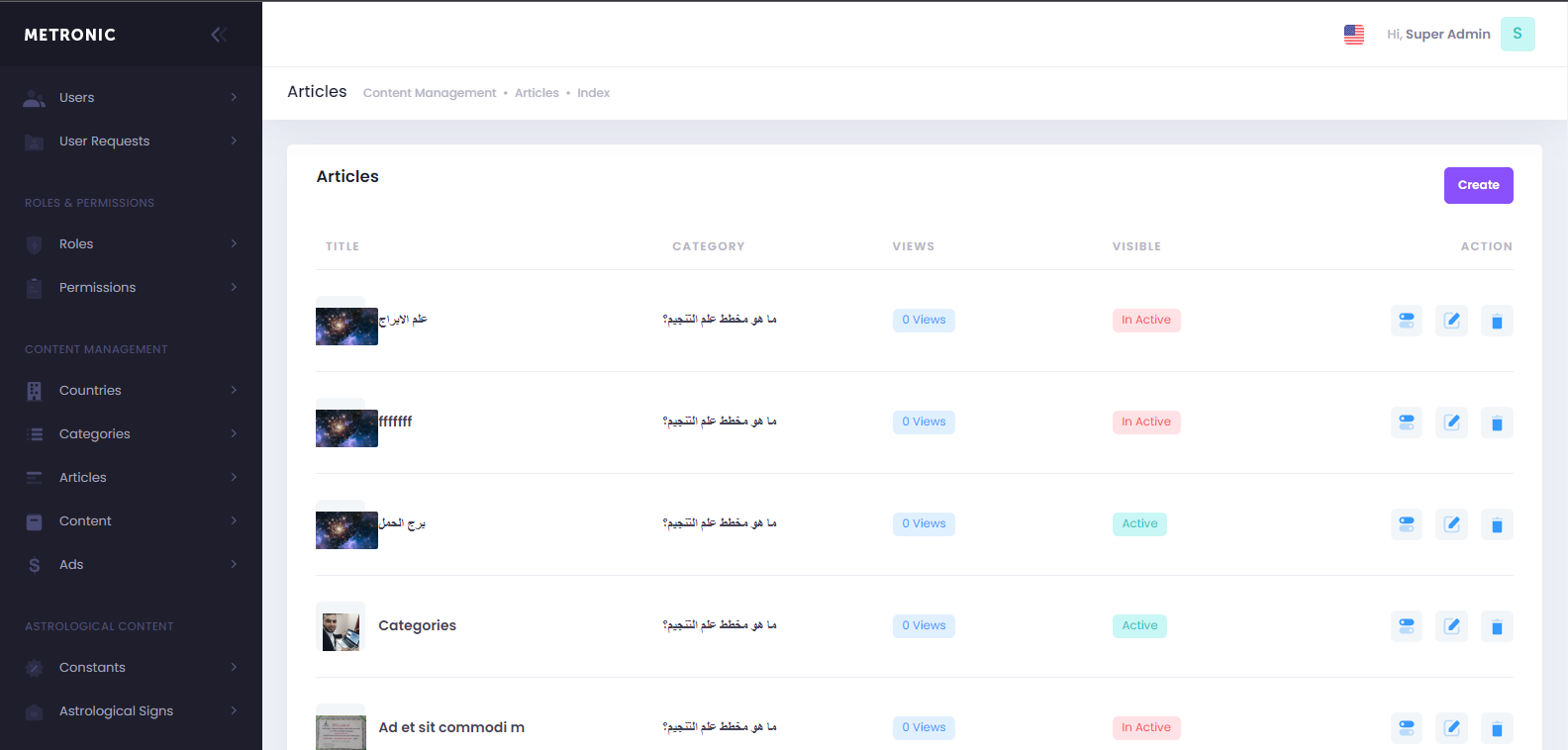Click the US flag language icon
The width and height of the screenshot is (1568, 750).
coord(1353,35)
